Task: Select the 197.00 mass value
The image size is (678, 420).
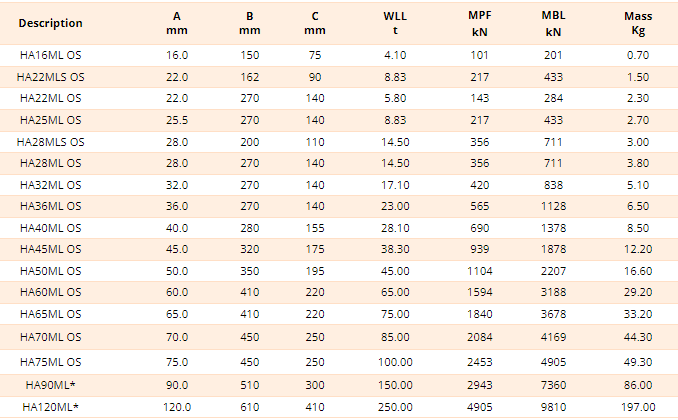Action: [638, 407]
